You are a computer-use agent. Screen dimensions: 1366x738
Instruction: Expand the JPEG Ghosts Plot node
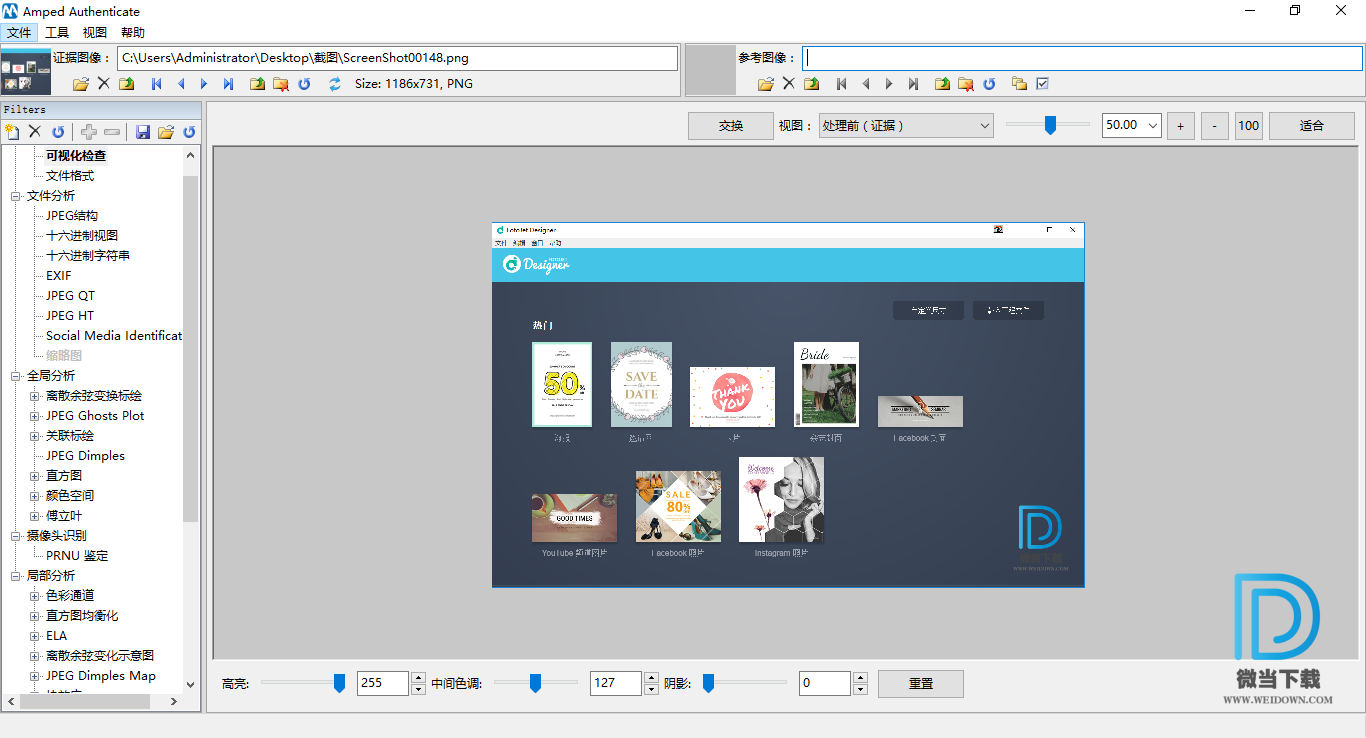[35, 416]
